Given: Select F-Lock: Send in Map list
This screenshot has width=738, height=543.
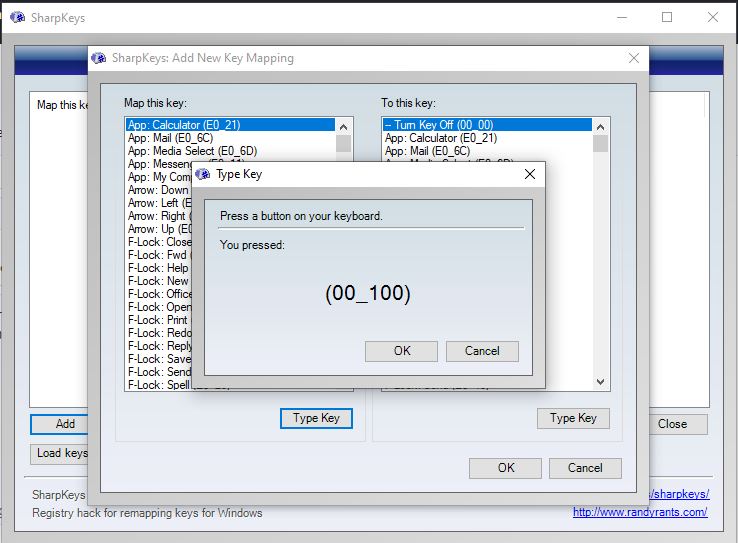Looking at the screenshot, I should tap(159, 372).
